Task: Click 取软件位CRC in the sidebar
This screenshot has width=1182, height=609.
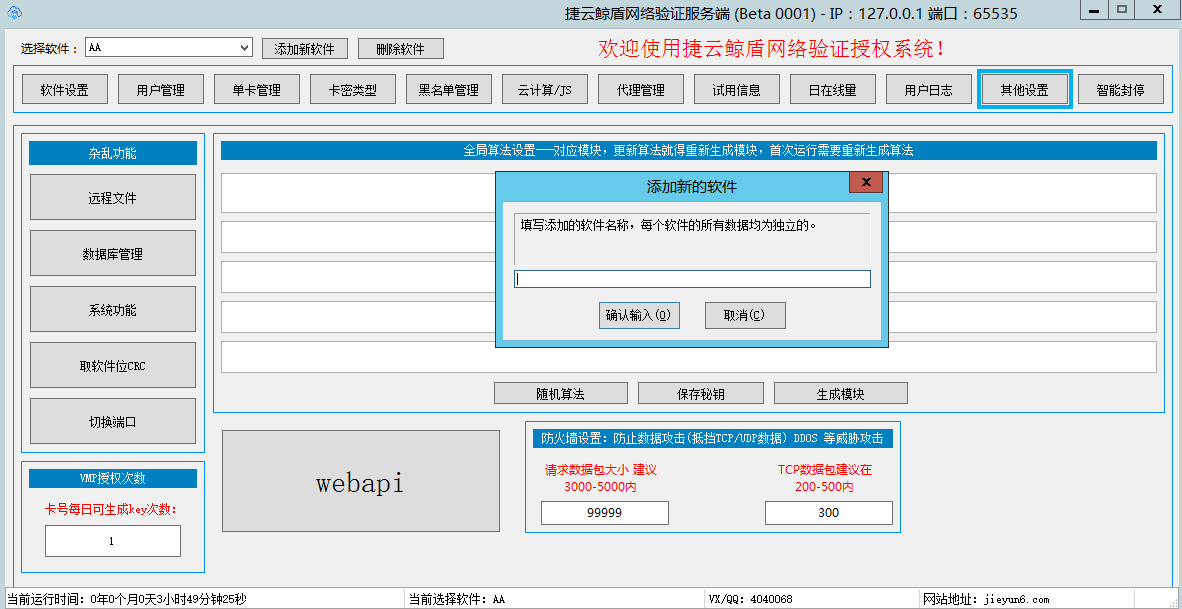Action: [x=112, y=365]
